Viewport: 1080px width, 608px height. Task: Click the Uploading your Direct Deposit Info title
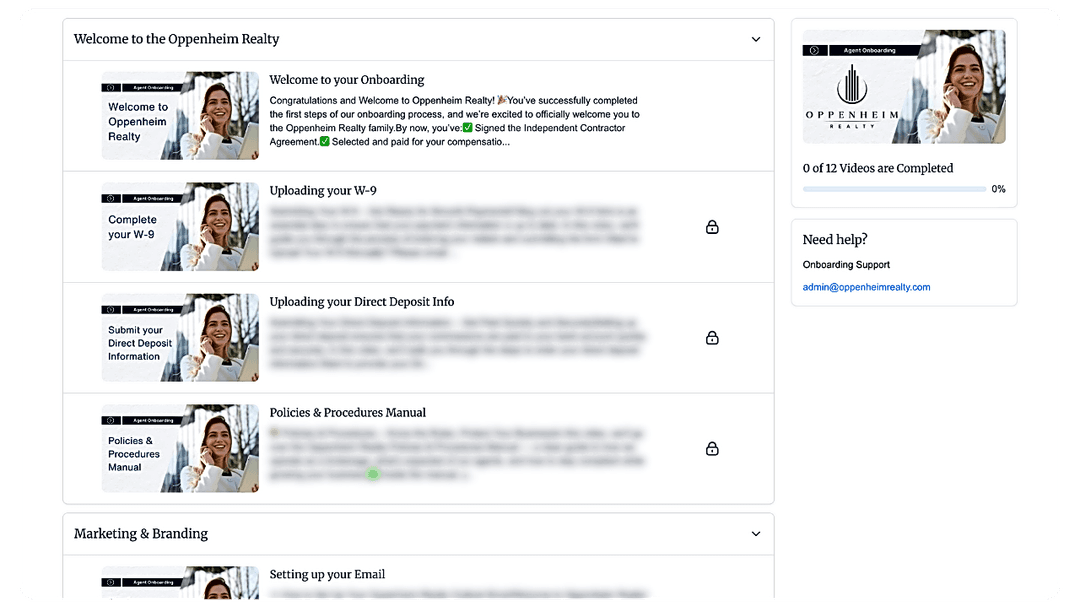point(362,302)
